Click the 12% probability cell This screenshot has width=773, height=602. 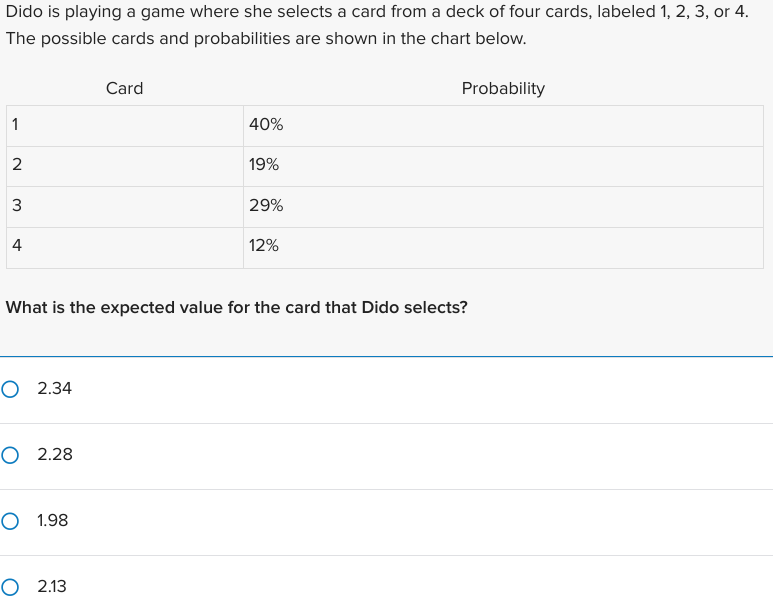[503, 248]
